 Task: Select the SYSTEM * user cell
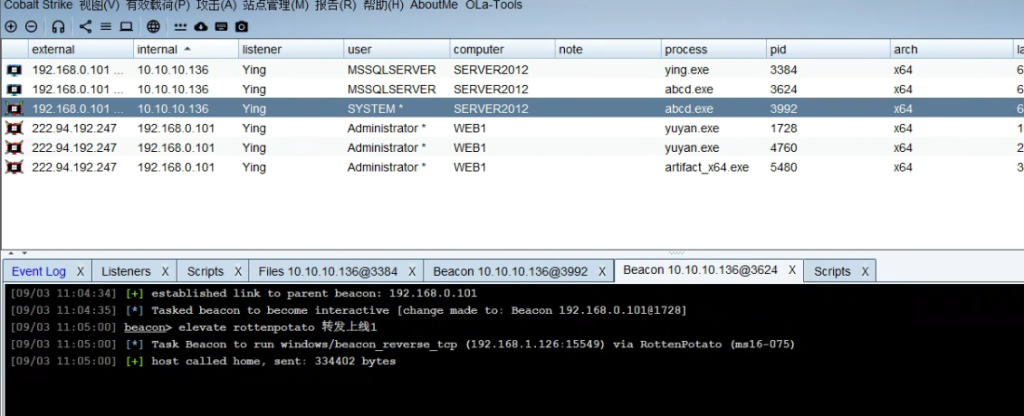397,109
